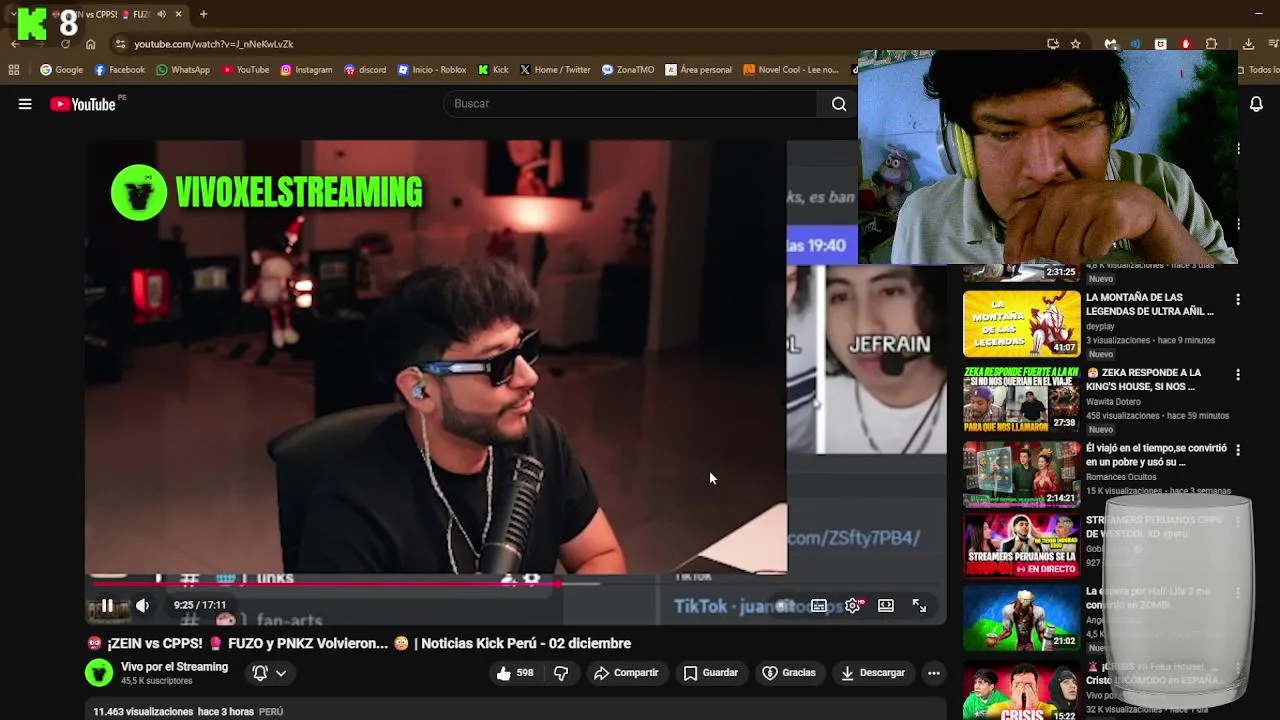Open the WhatsApp bookmark
1280x720 pixels.
tap(183, 70)
